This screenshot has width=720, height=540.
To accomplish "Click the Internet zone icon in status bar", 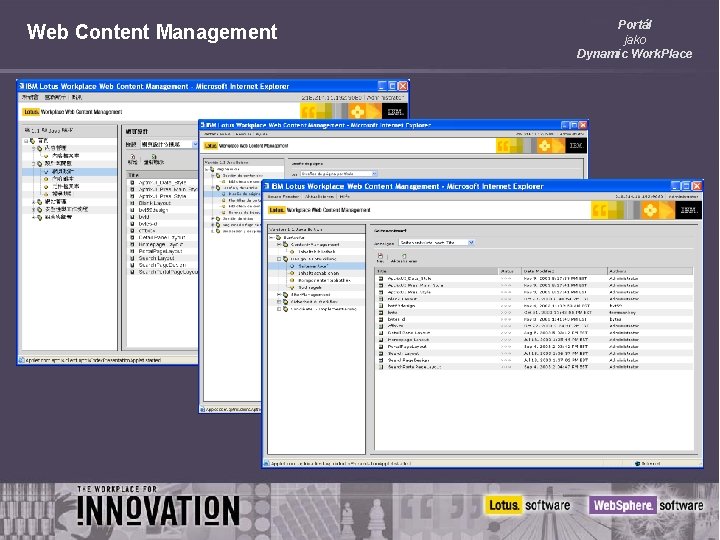I will 637,464.
